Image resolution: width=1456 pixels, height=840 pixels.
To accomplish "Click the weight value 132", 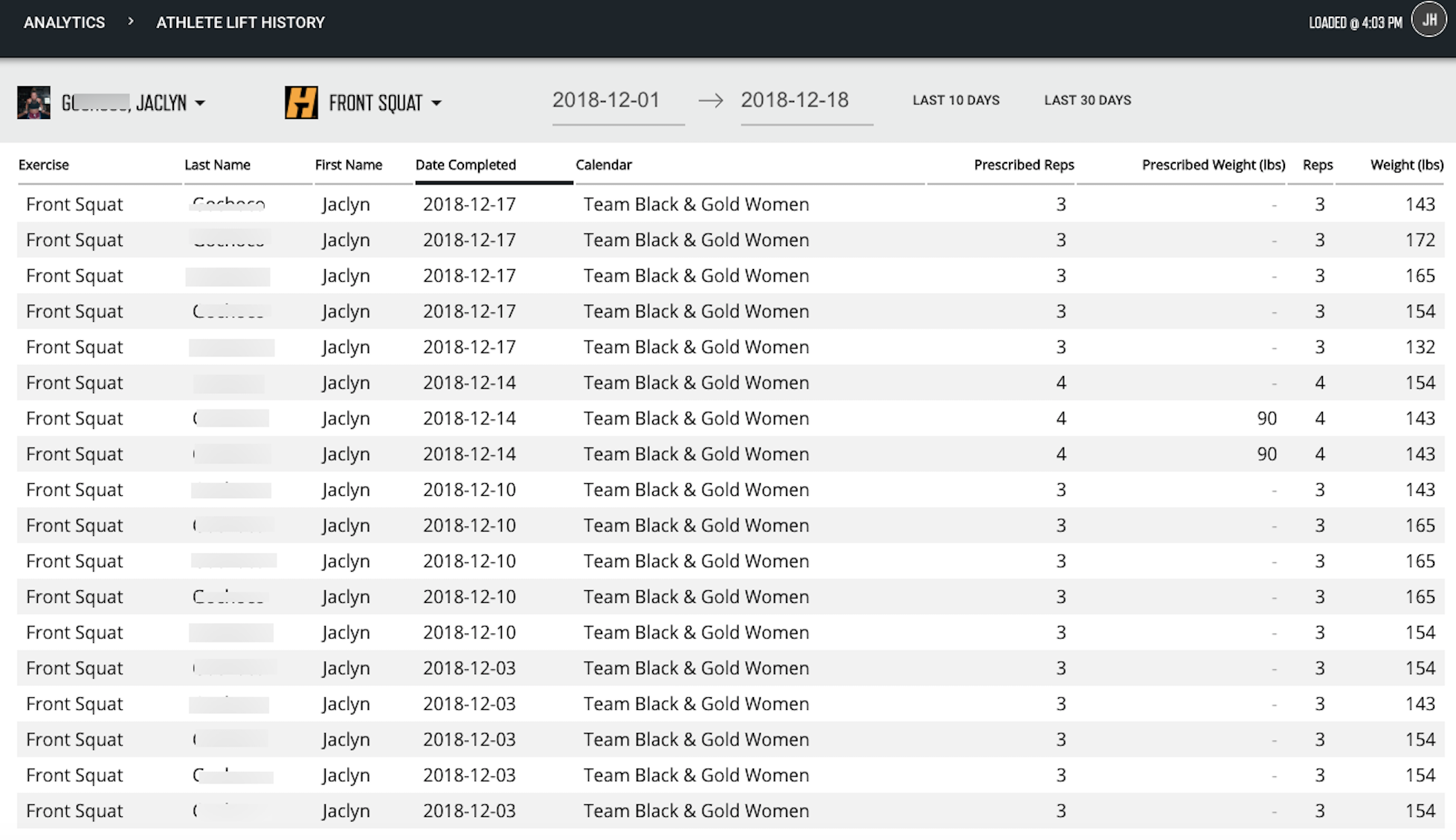I will (x=1420, y=347).
